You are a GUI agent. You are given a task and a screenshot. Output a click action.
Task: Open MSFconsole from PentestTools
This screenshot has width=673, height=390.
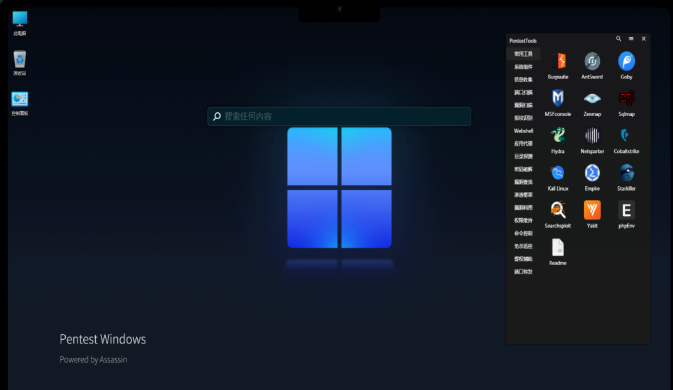pyautogui.click(x=558, y=98)
